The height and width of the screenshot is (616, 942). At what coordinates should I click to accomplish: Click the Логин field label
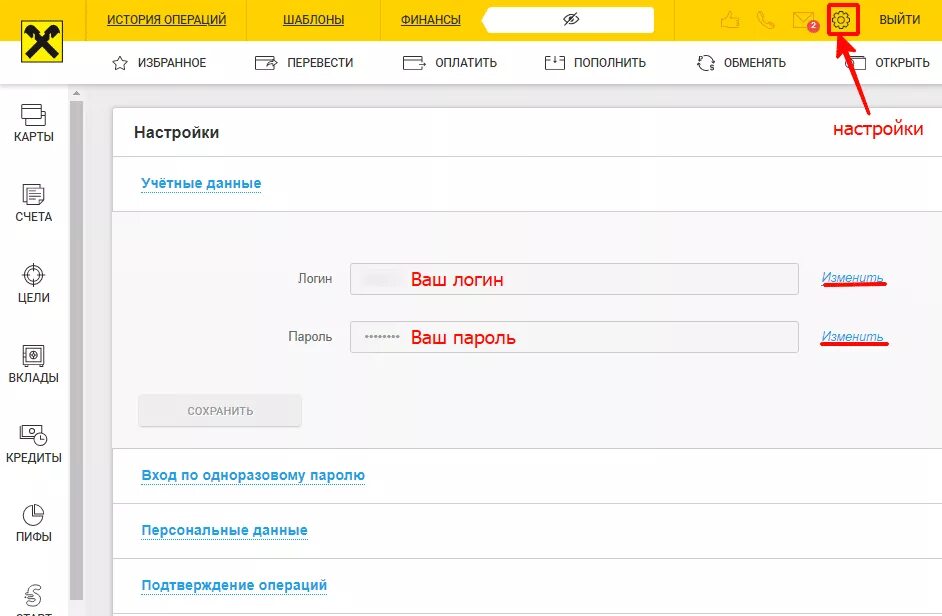coord(315,279)
